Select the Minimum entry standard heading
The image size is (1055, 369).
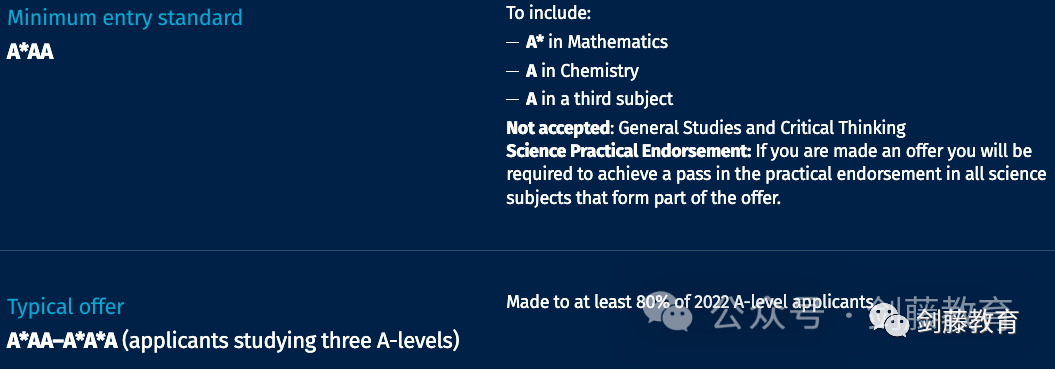(x=124, y=18)
